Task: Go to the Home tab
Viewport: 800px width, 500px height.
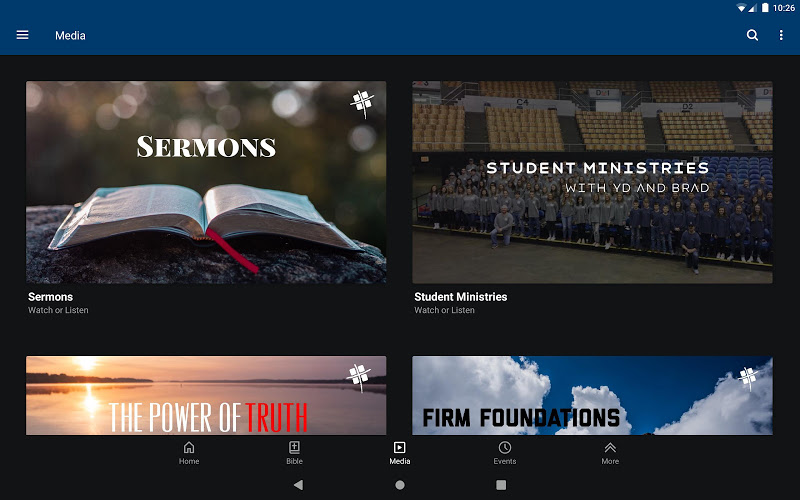Action: 189,453
